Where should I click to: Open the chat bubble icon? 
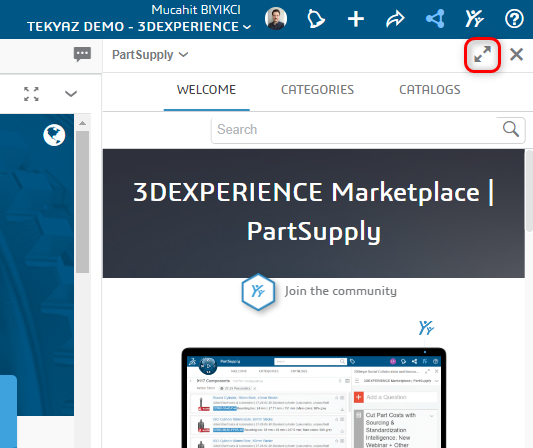click(82, 54)
